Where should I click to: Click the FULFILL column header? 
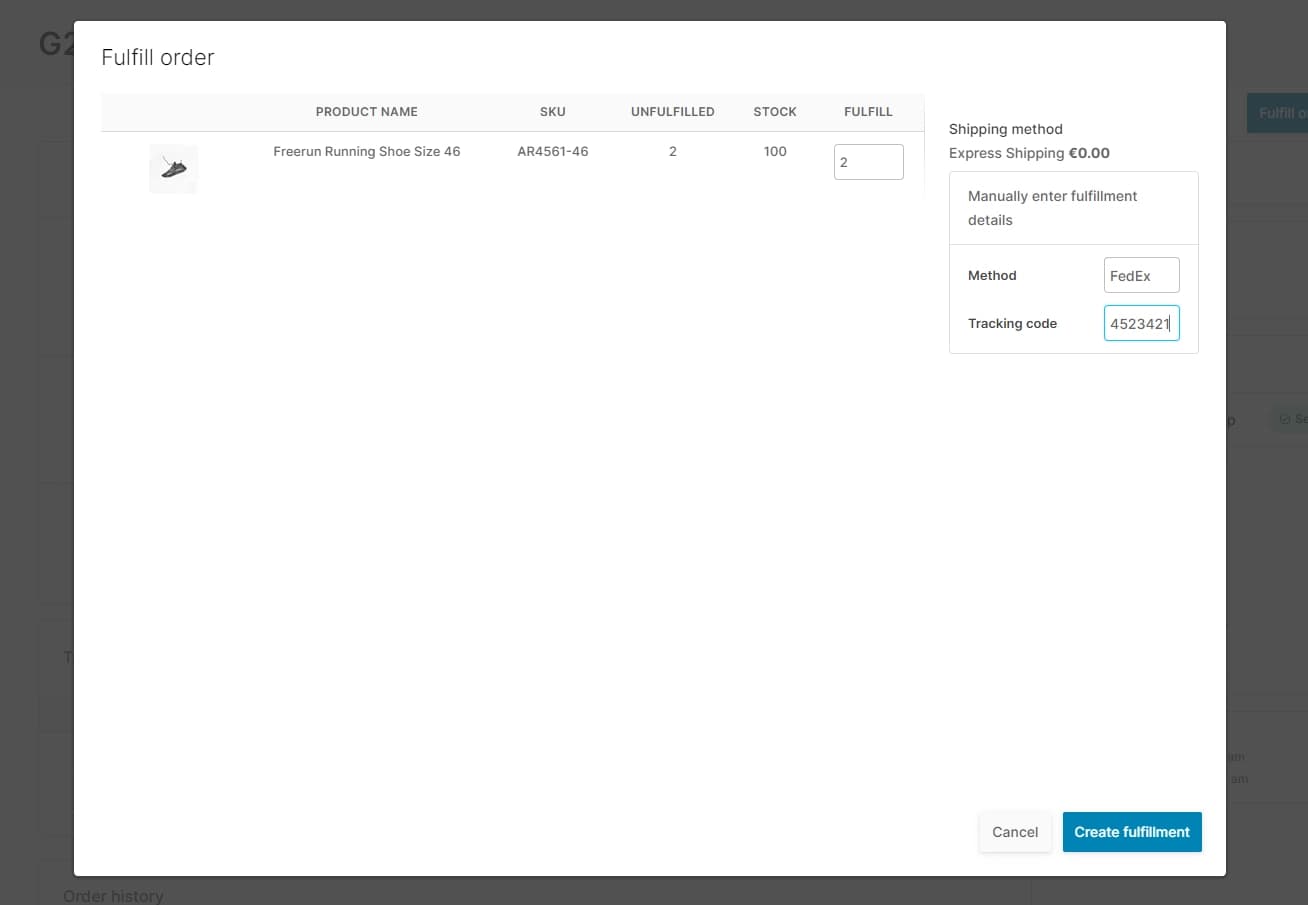[867, 112]
